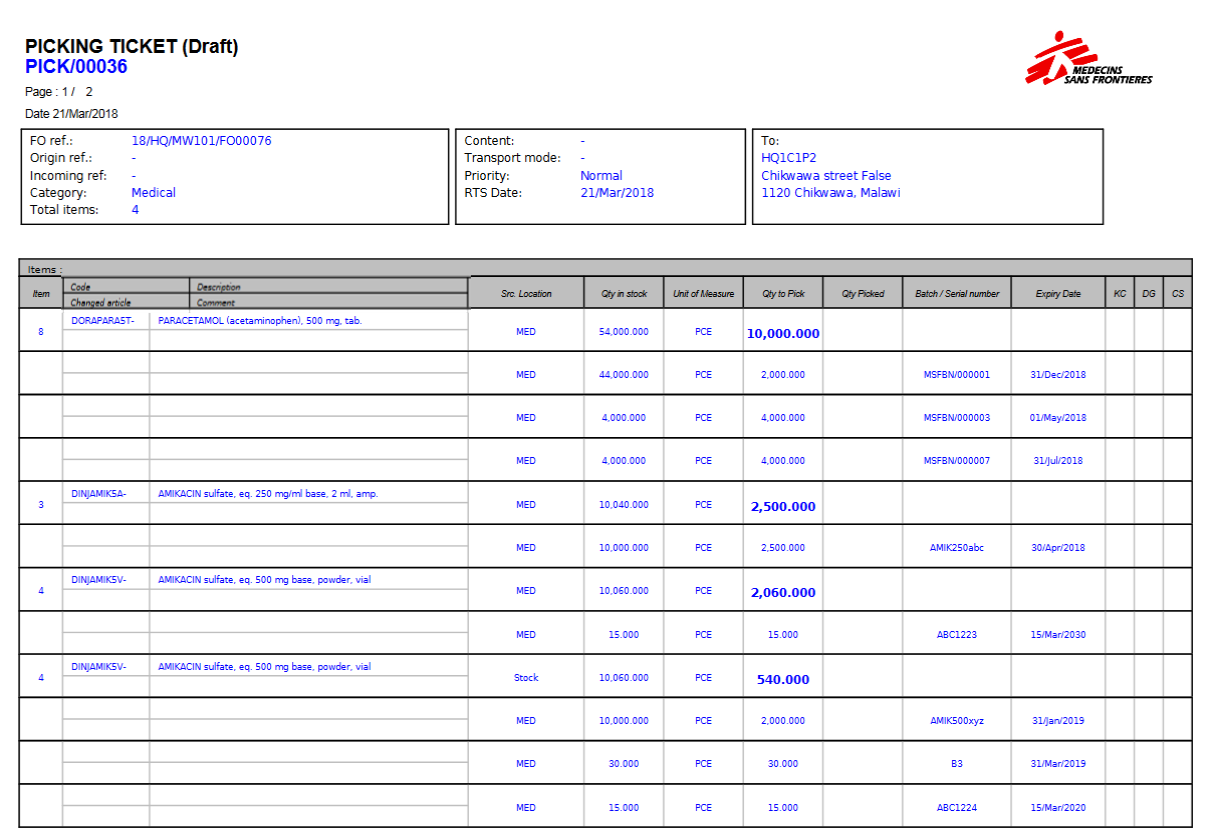Click the PICK/00036 ticket number

pyautogui.click(x=76, y=67)
